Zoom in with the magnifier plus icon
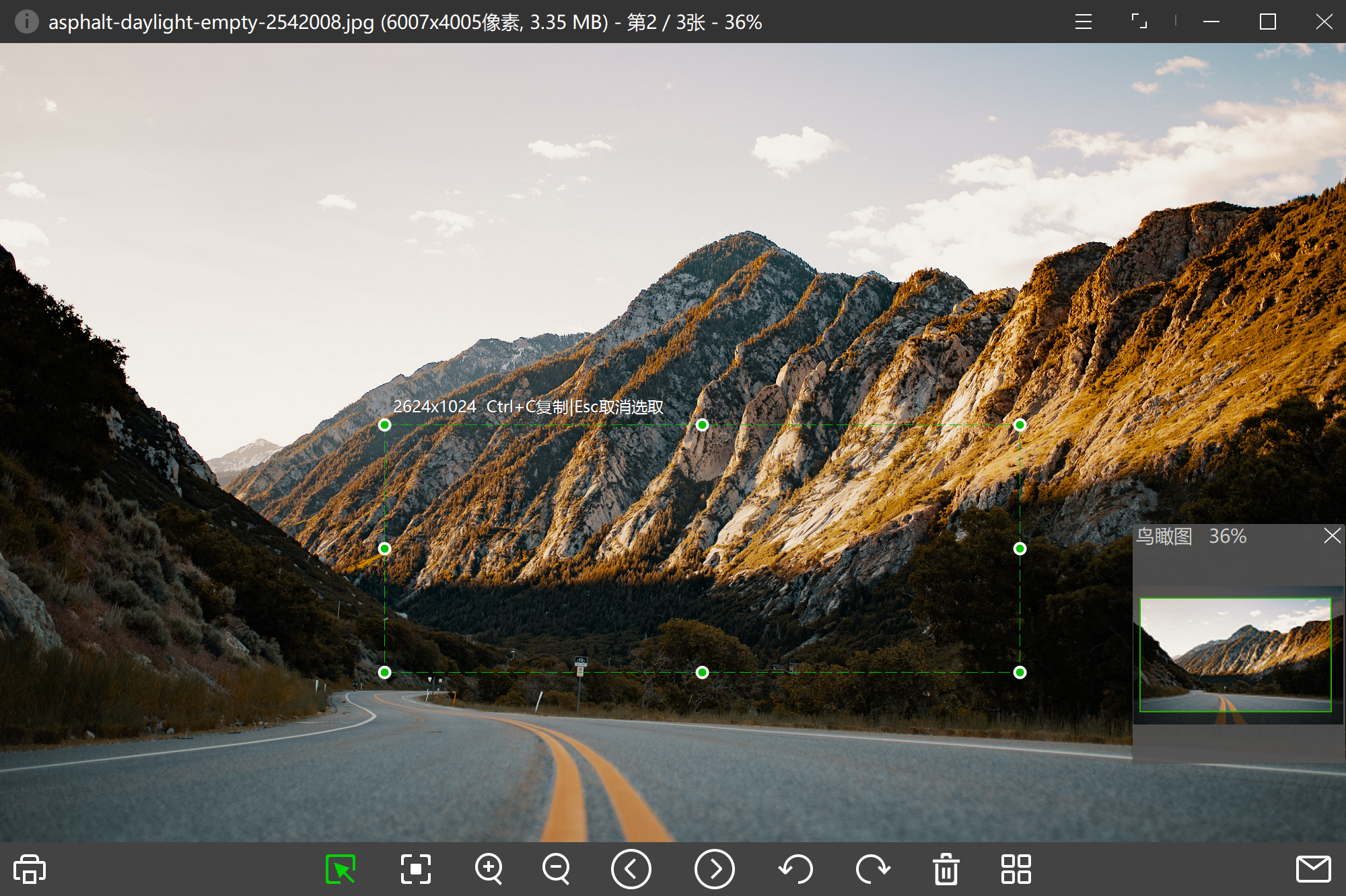 [x=489, y=869]
